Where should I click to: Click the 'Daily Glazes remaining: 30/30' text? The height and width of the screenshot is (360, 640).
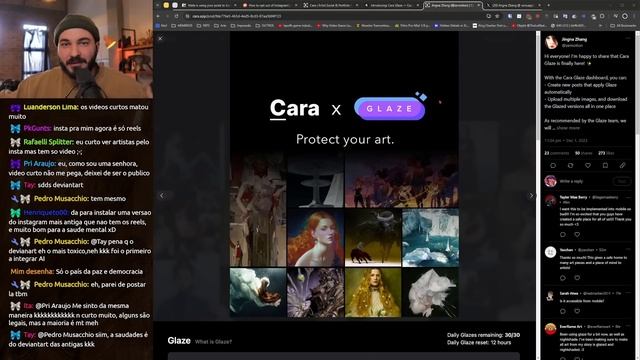coord(483,335)
